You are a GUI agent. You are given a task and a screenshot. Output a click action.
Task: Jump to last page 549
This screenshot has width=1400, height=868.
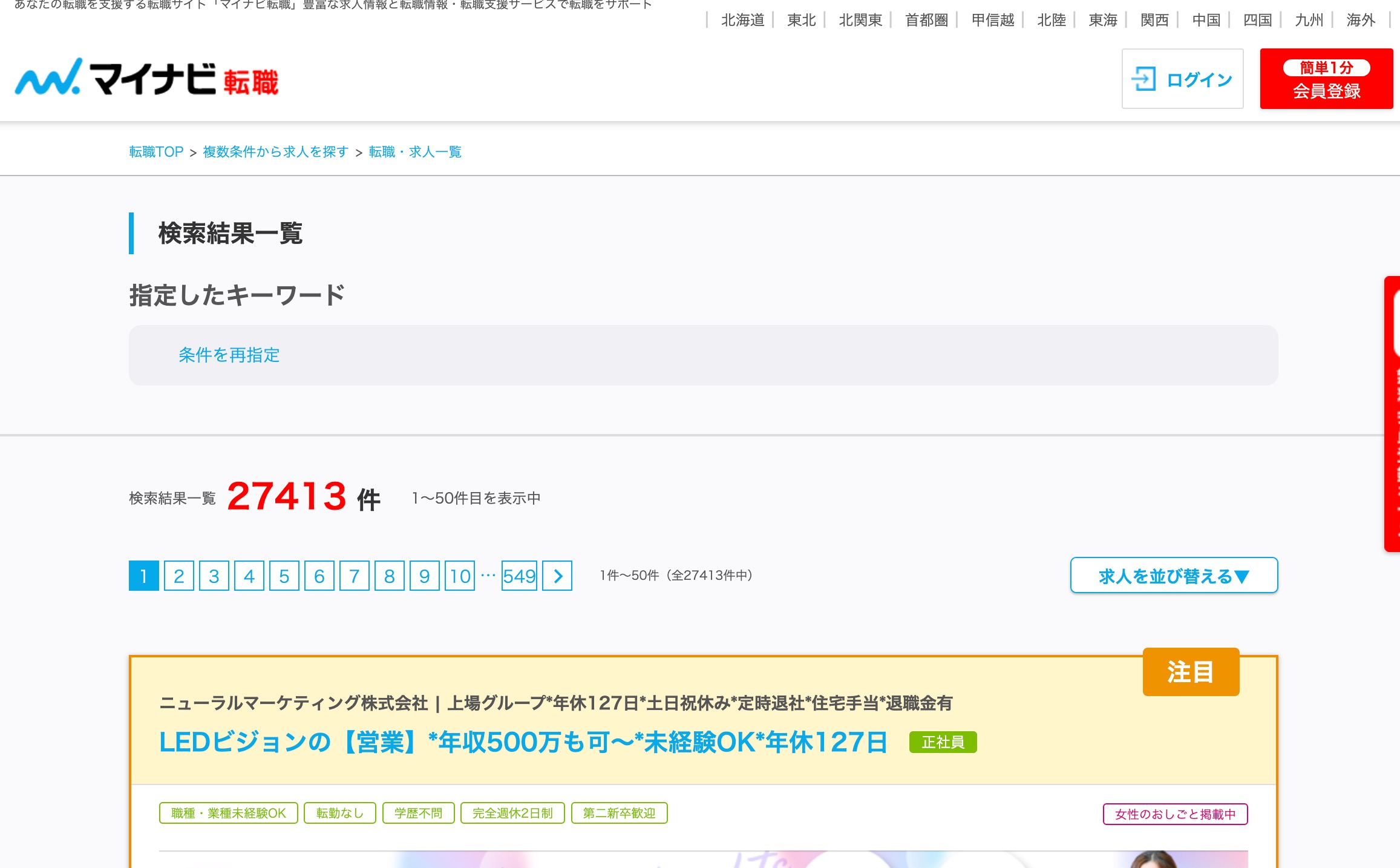518,576
